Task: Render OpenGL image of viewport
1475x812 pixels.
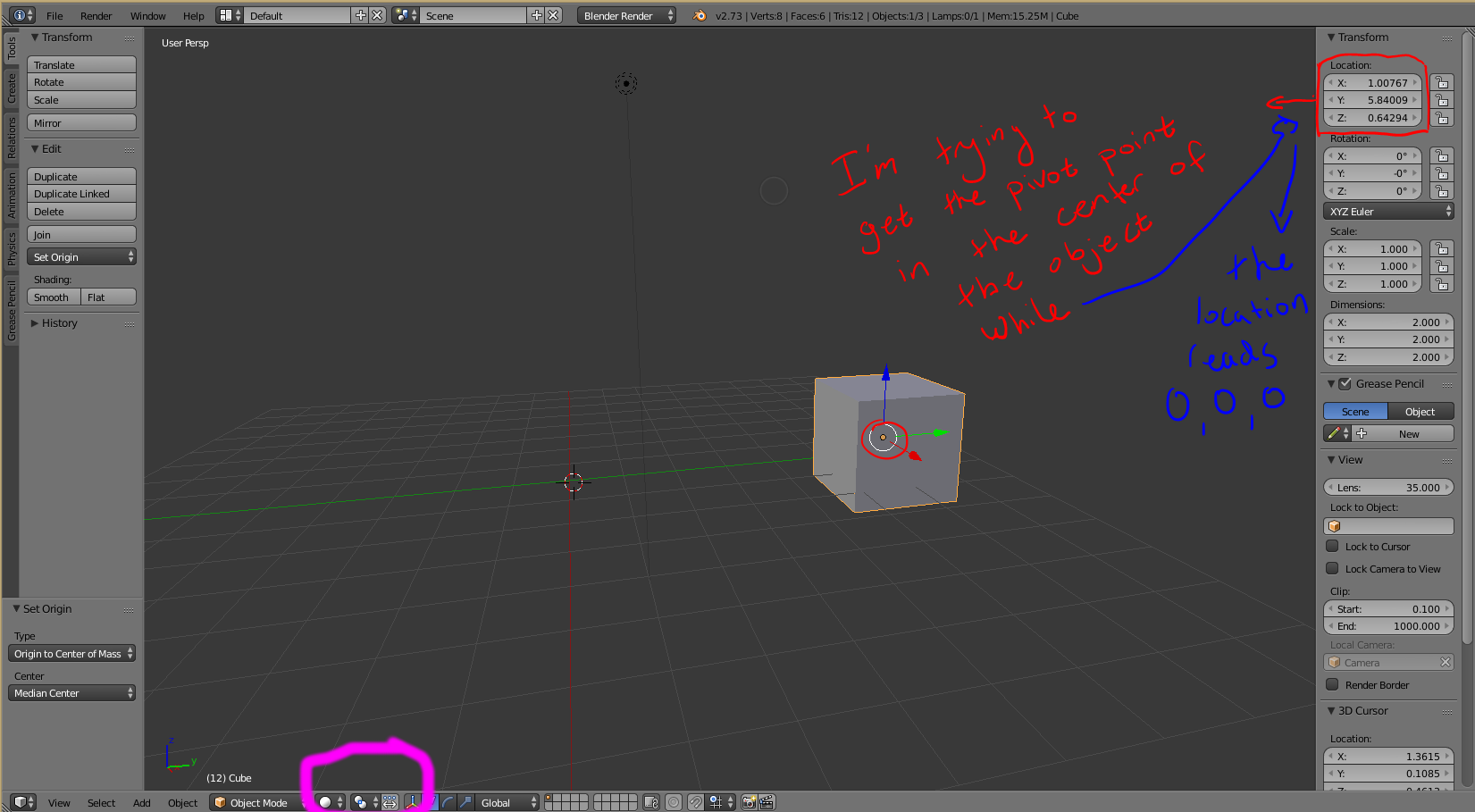Action: click(x=750, y=802)
